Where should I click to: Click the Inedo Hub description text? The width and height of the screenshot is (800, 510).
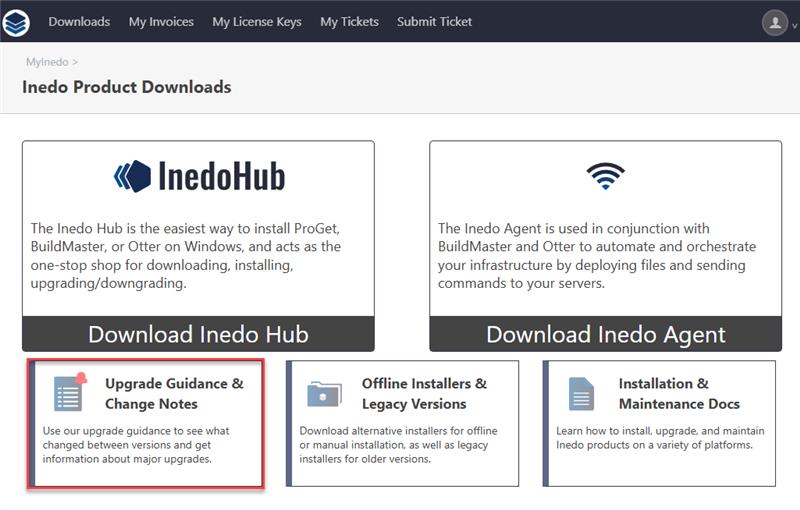point(186,256)
